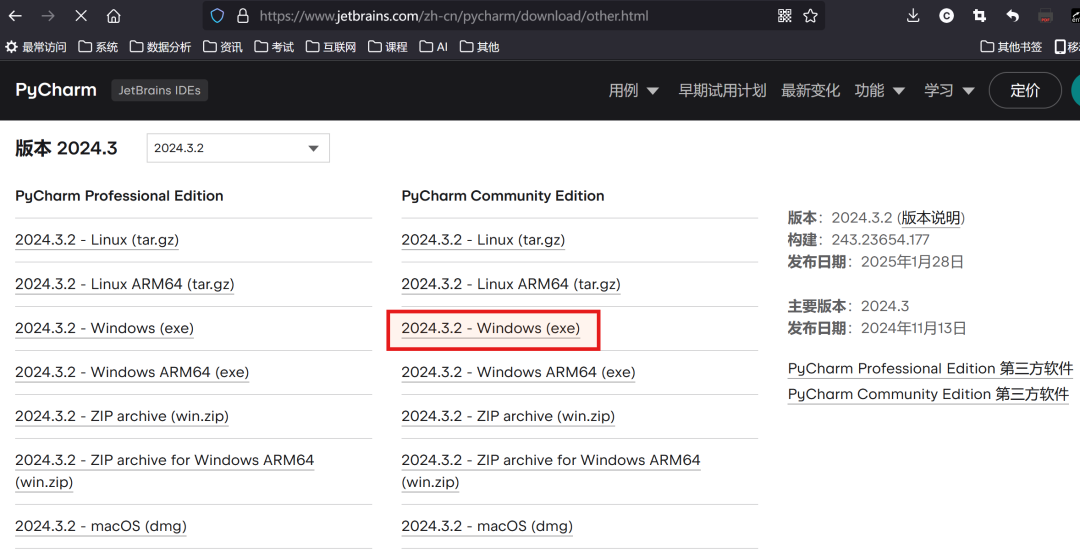Download Community 2024.3.2 Linux ARM64 tar.gz
This screenshot has width=1080, height=558.
coord(511,284)
